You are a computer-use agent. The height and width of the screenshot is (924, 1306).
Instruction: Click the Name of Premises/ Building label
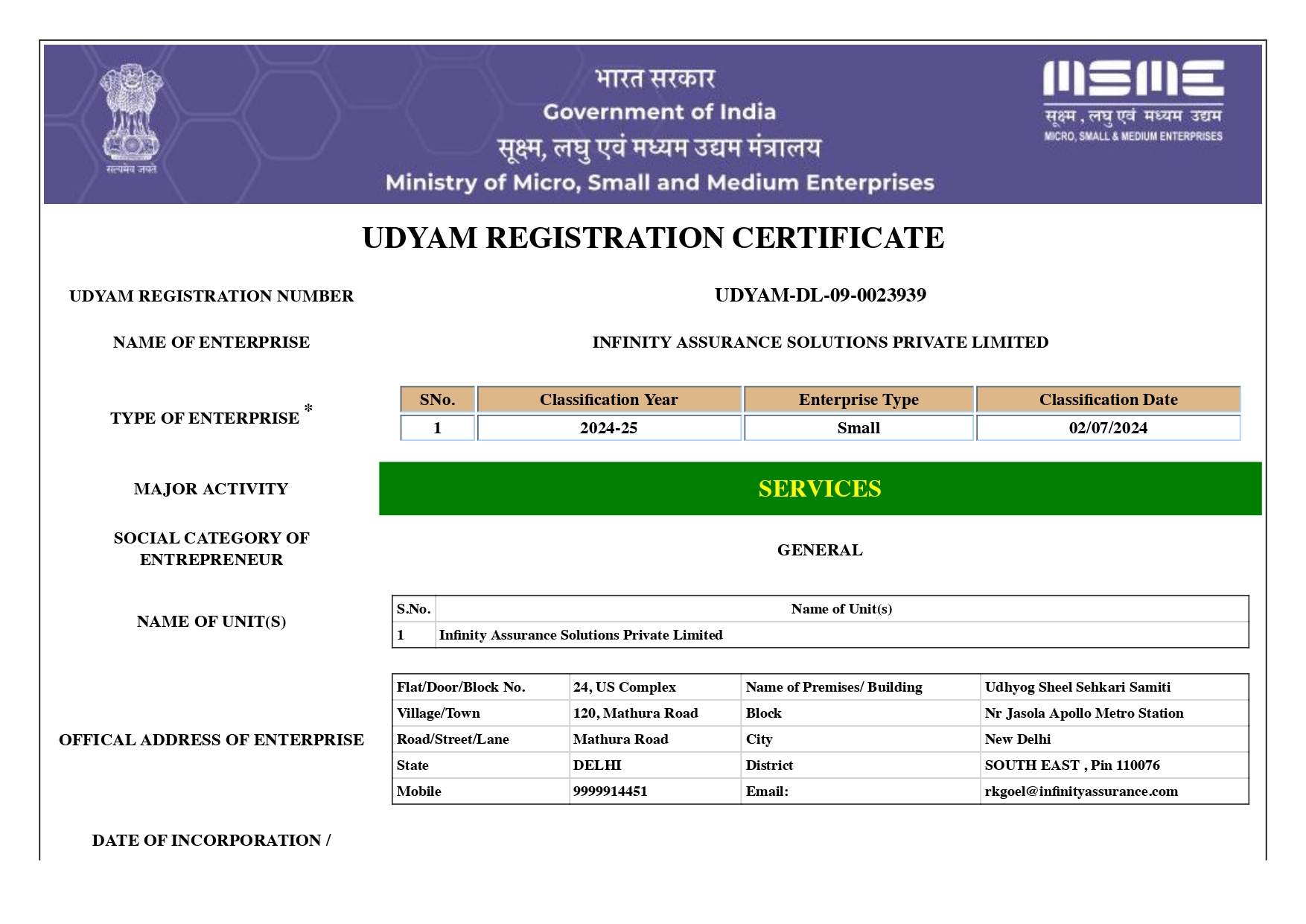(834, 687)
